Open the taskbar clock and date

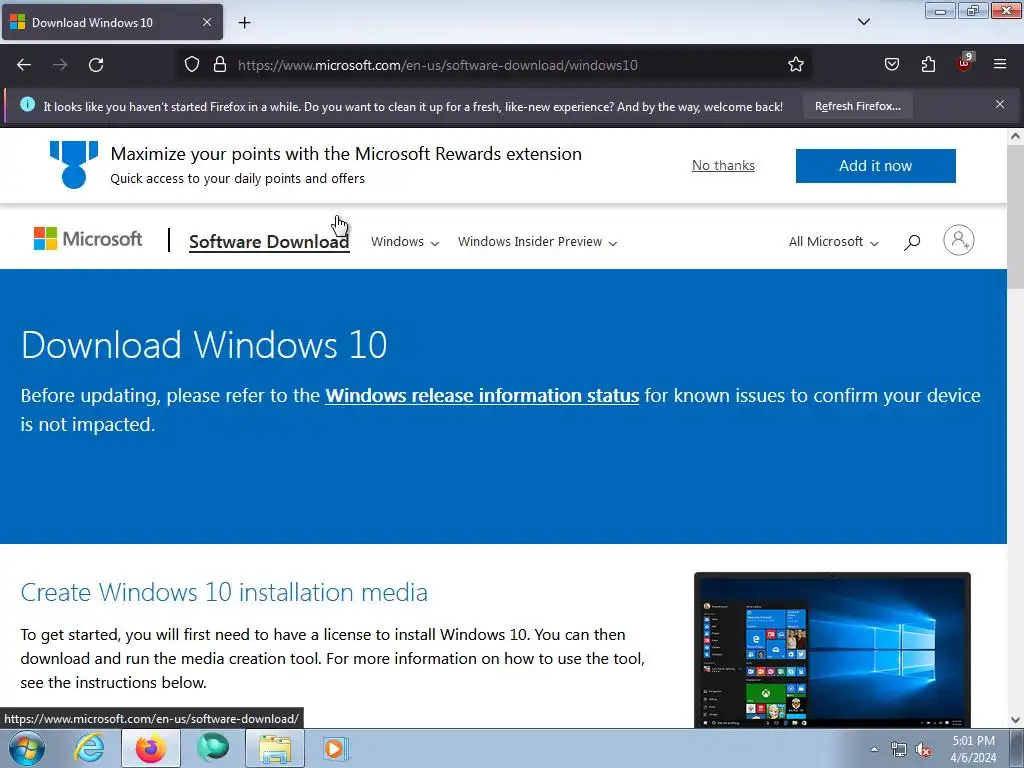tap(973, 749)
